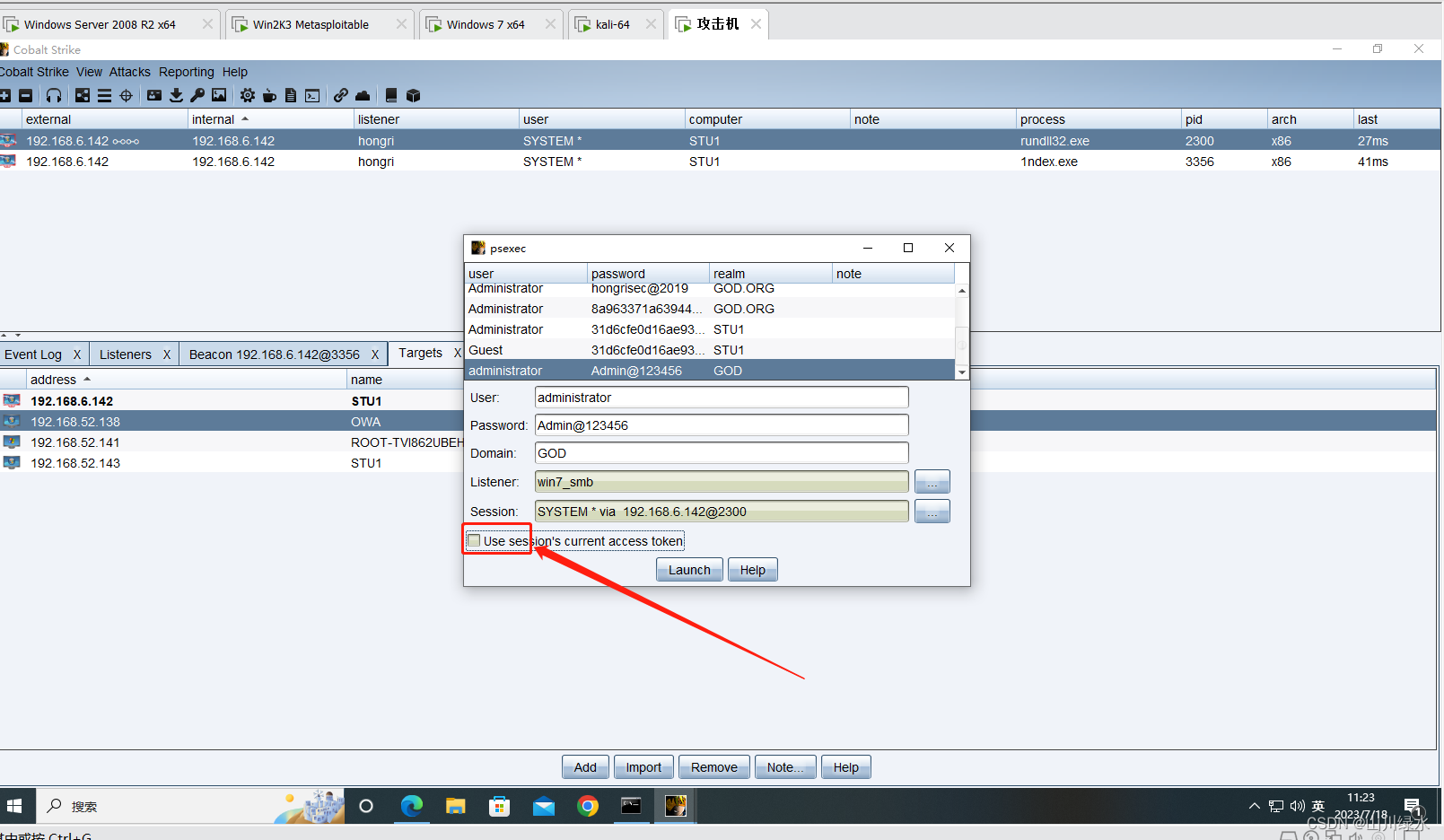Image resolution: width=1444 pixels, height=840 pixels.
Task: Click the cloud manage web server icon
Action: pos(363,95)
